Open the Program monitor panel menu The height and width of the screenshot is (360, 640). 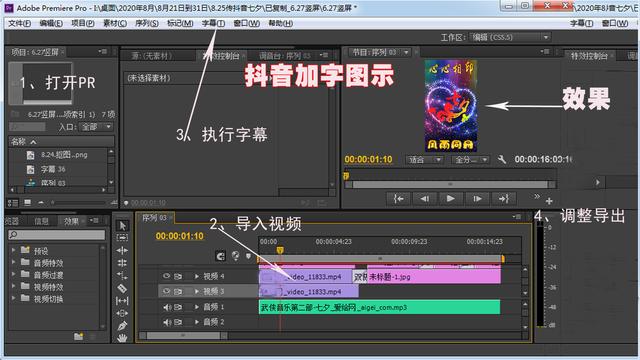pyautogui.click(x=545, y=51)
